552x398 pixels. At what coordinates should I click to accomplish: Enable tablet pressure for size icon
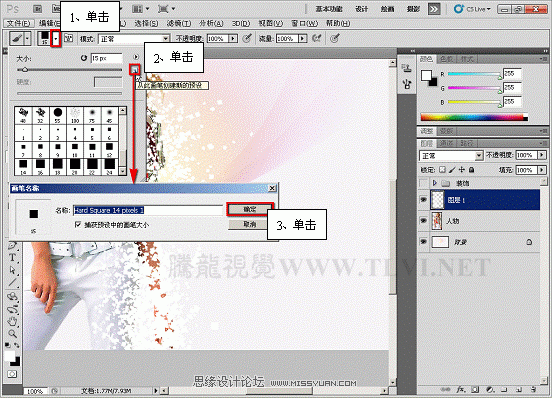pyautogui.click(x=335, y=38)
